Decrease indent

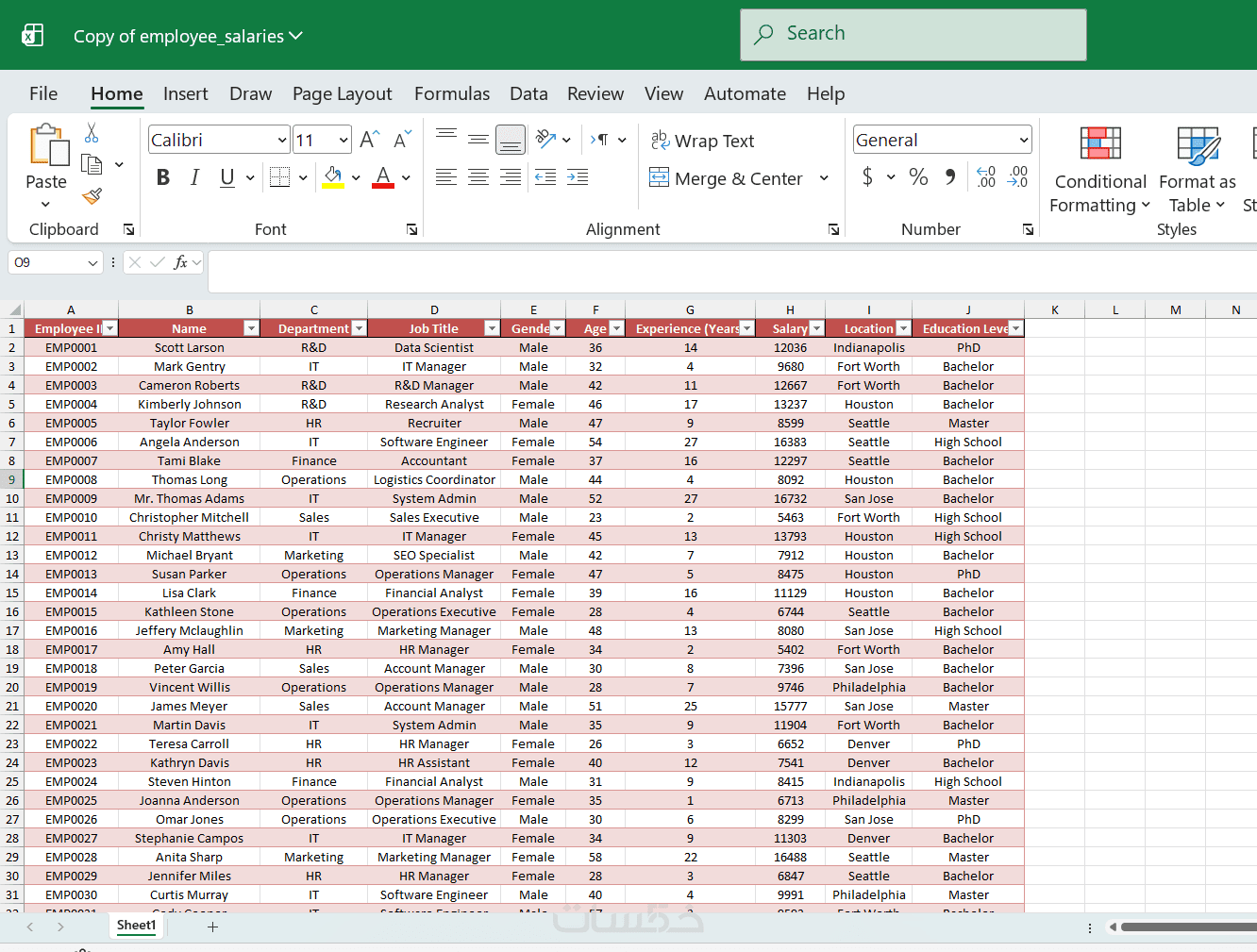(545, 177)
